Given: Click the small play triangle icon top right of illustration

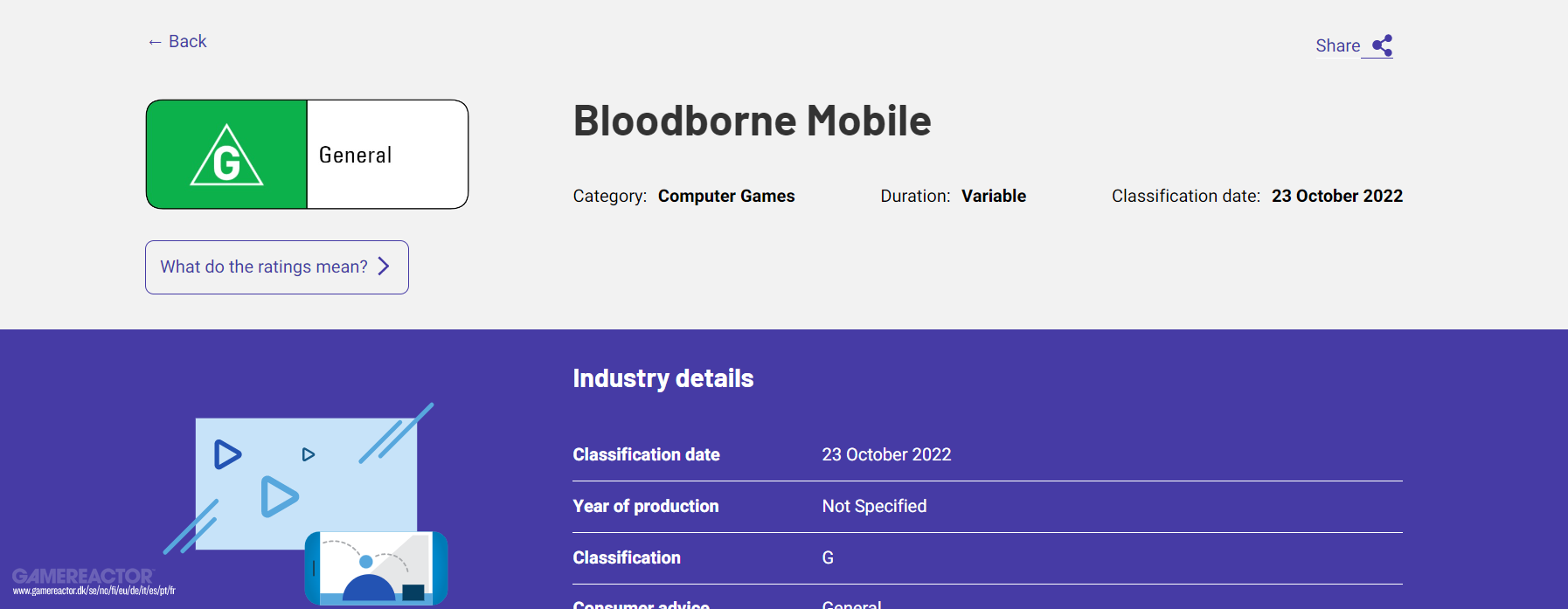Looking at the screenshot, I should tap(308, 453).
